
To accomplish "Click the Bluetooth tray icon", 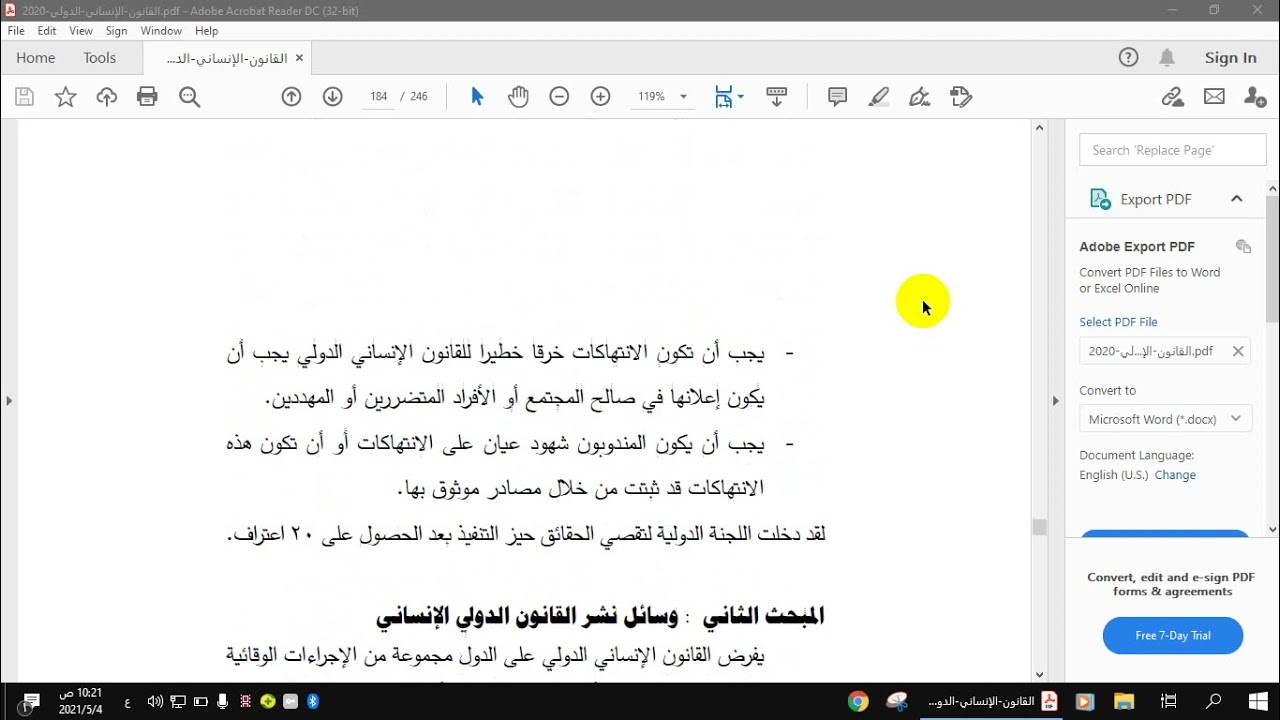I will coord(312,702).
